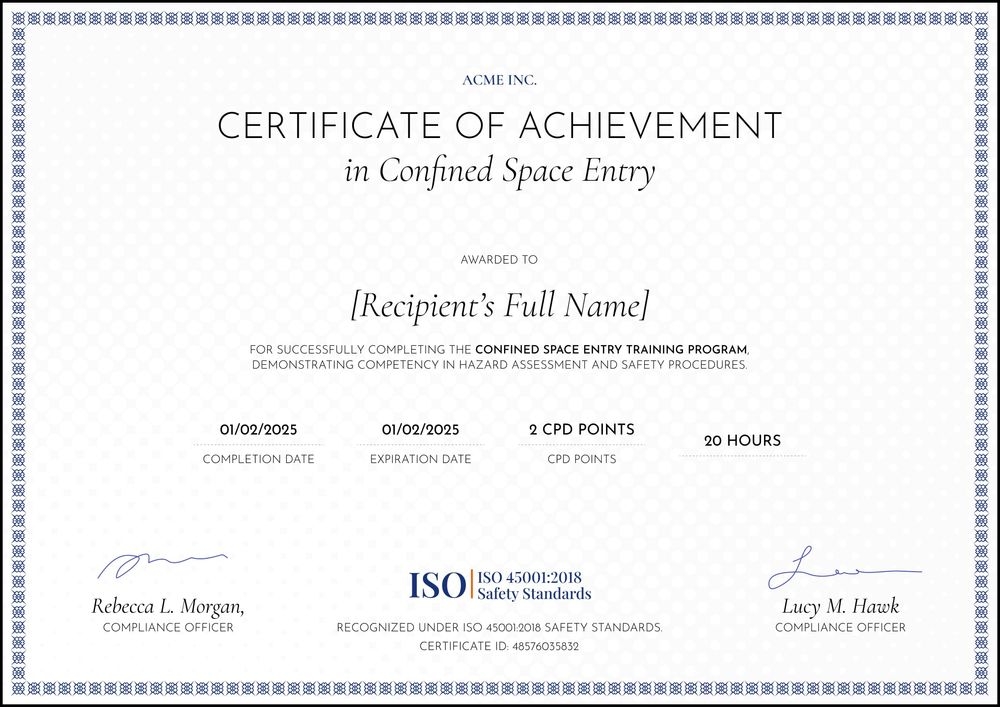Click the recognized under ISO 45001:2018 statement

pos(500,628)
